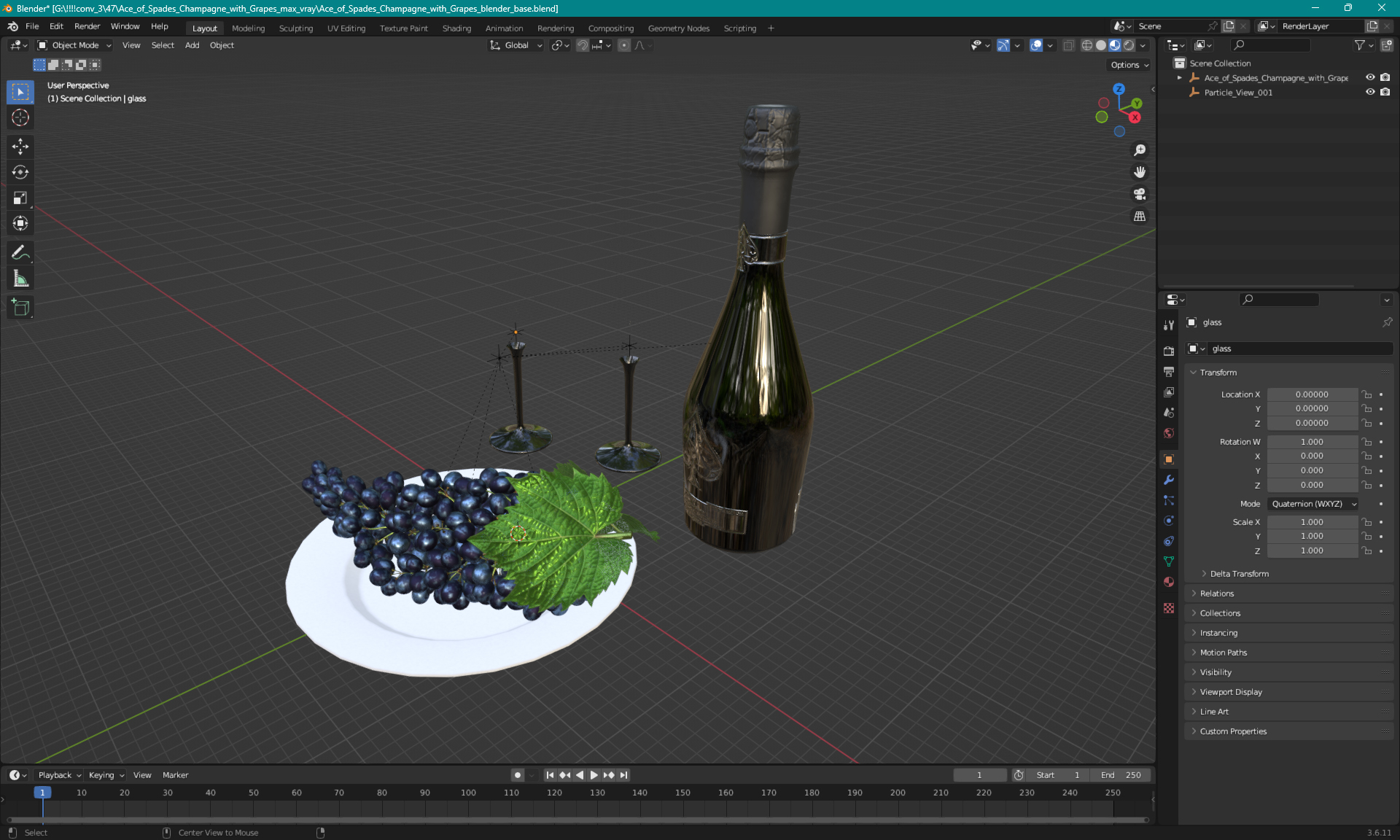This screenshot has width=1400, height=840.
Task: Toggle auto keying record button
Action: pyautogui.click(x=518, y=775)
